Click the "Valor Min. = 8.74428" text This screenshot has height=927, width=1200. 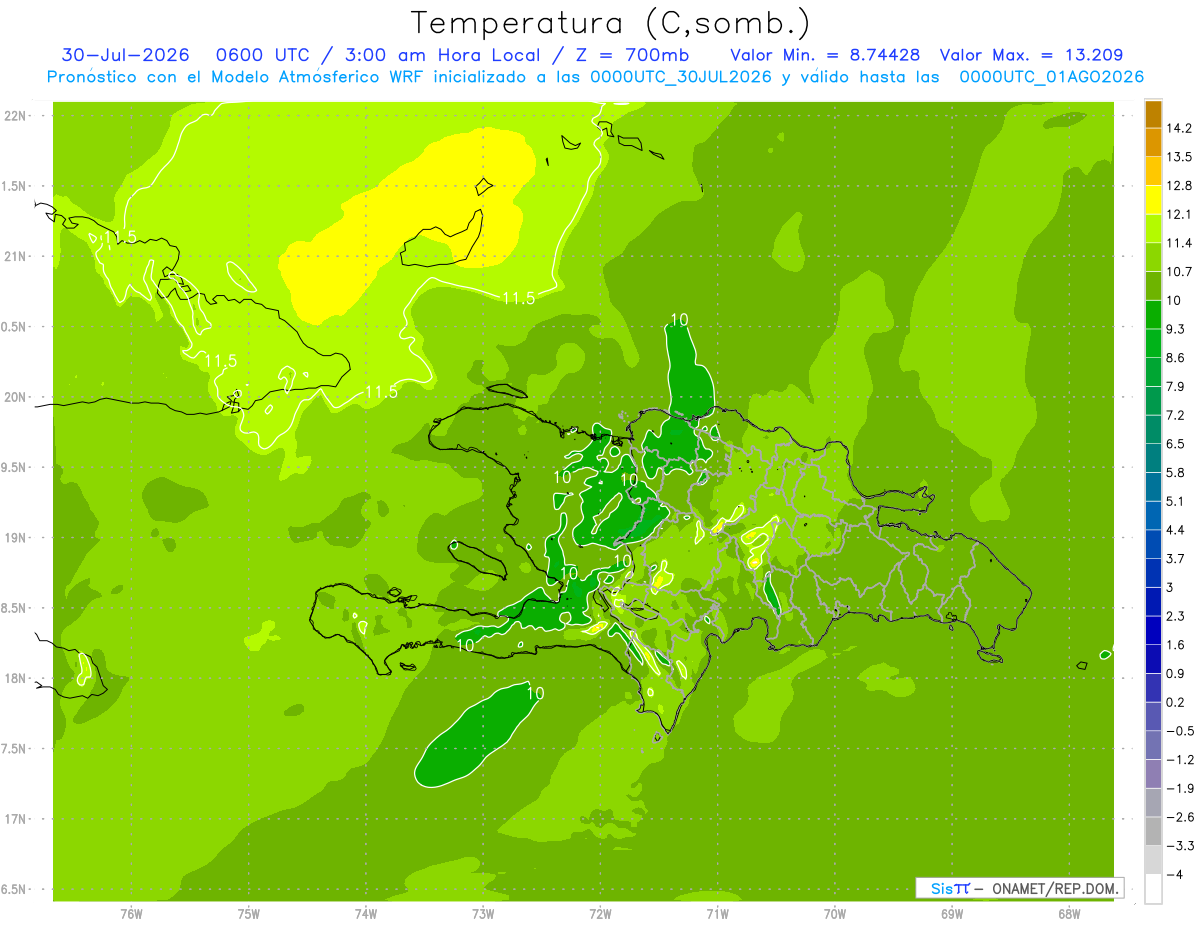coord(826,55)
